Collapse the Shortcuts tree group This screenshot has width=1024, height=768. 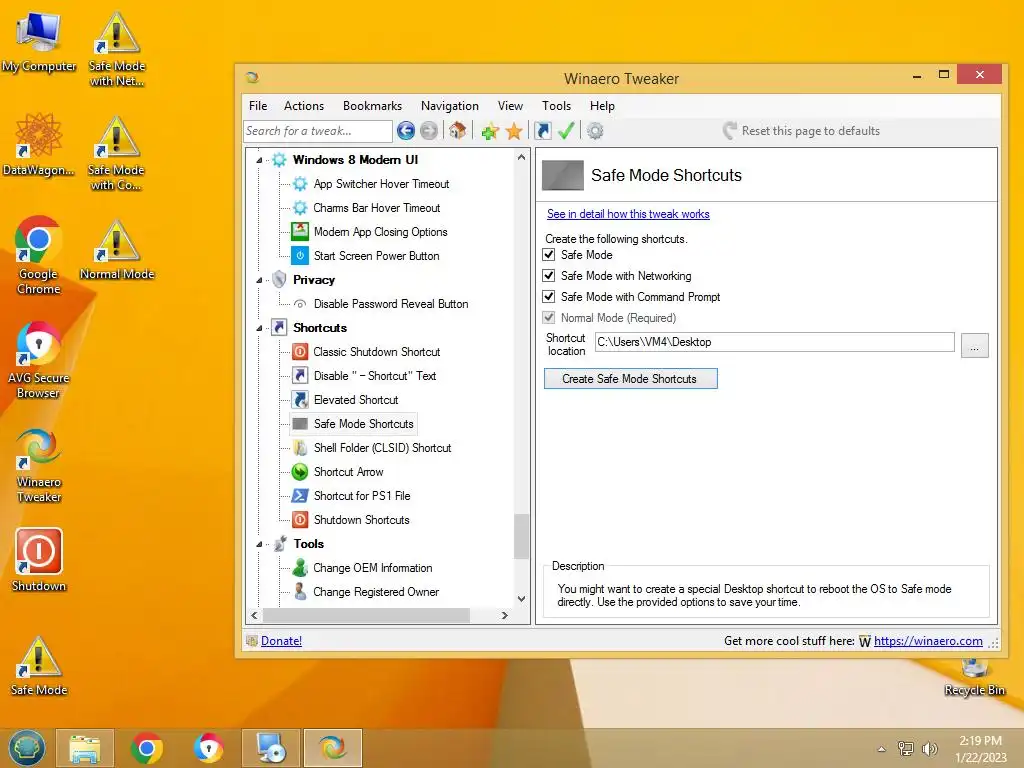pos(259,328)
